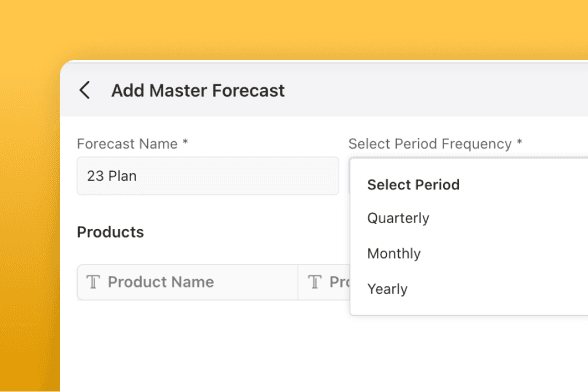Viewport: 588px width, 392px height.
Task: Click the text-type icon in second column
Action: pyautogui.click(x=315, y=282)
